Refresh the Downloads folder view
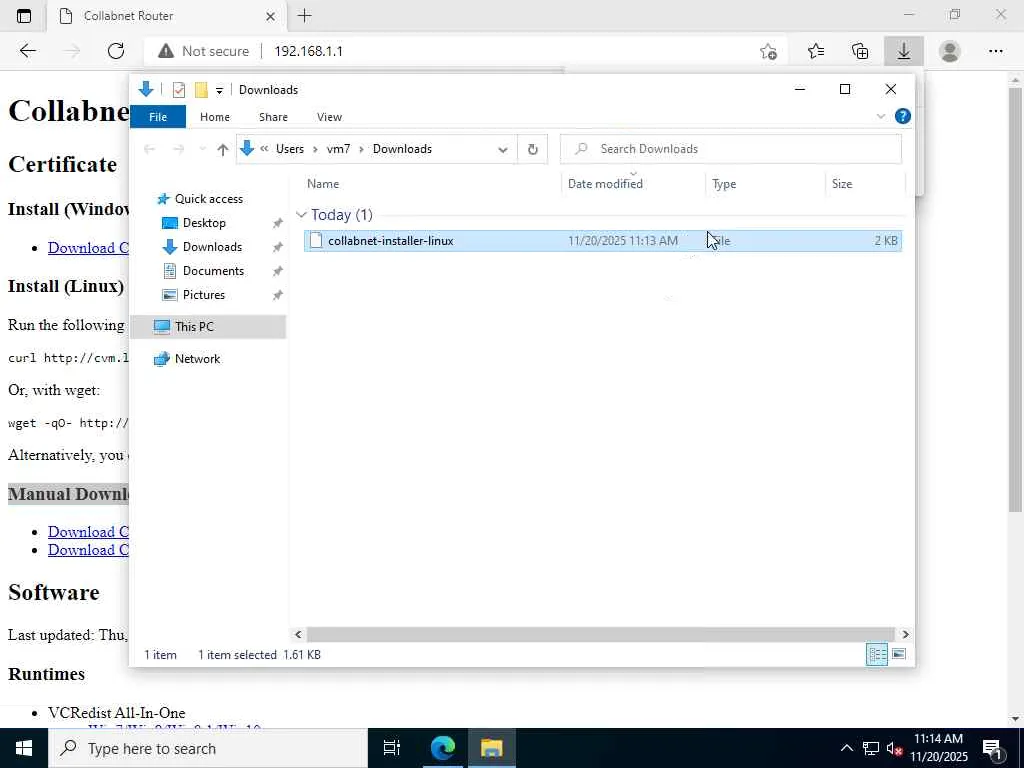The image size is (1024, 768). click(533, 150)
